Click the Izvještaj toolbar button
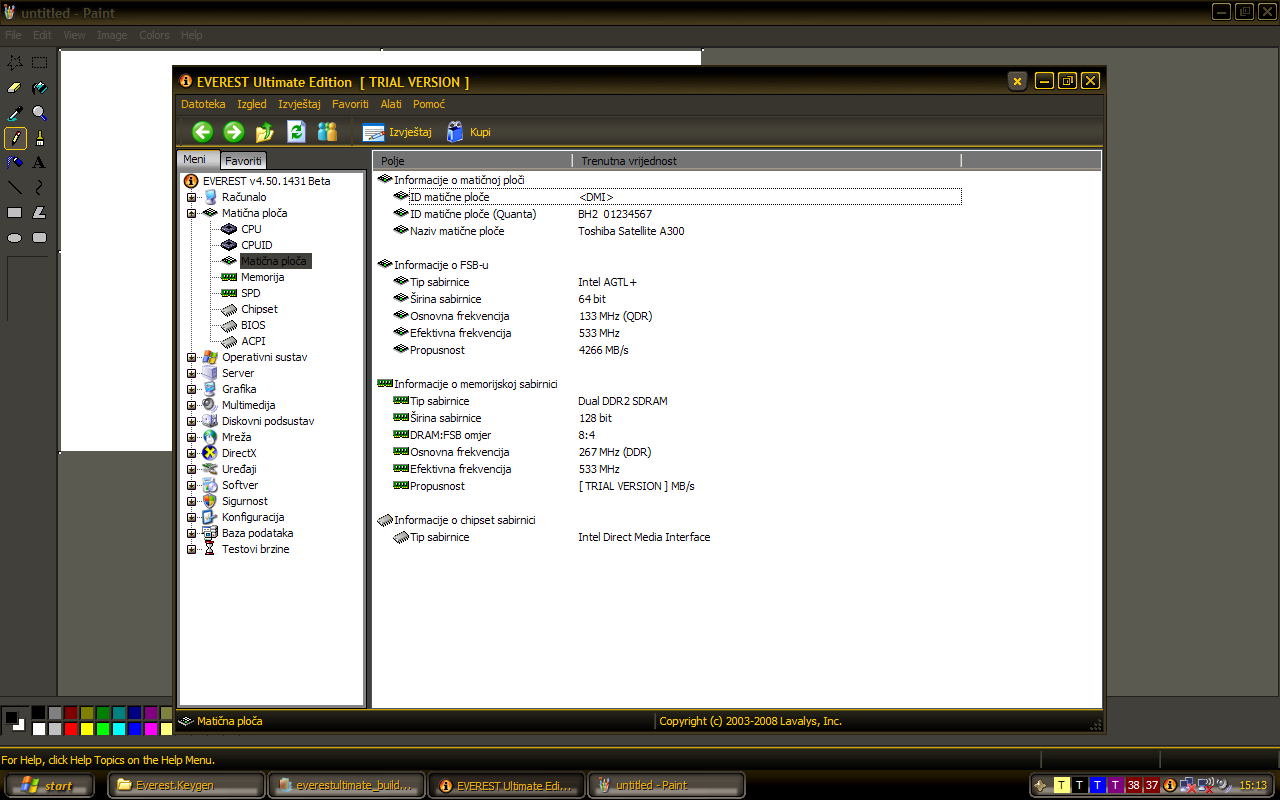Image resolution: width=1280 pixels, height=800 pixels. tap(397, 132)
